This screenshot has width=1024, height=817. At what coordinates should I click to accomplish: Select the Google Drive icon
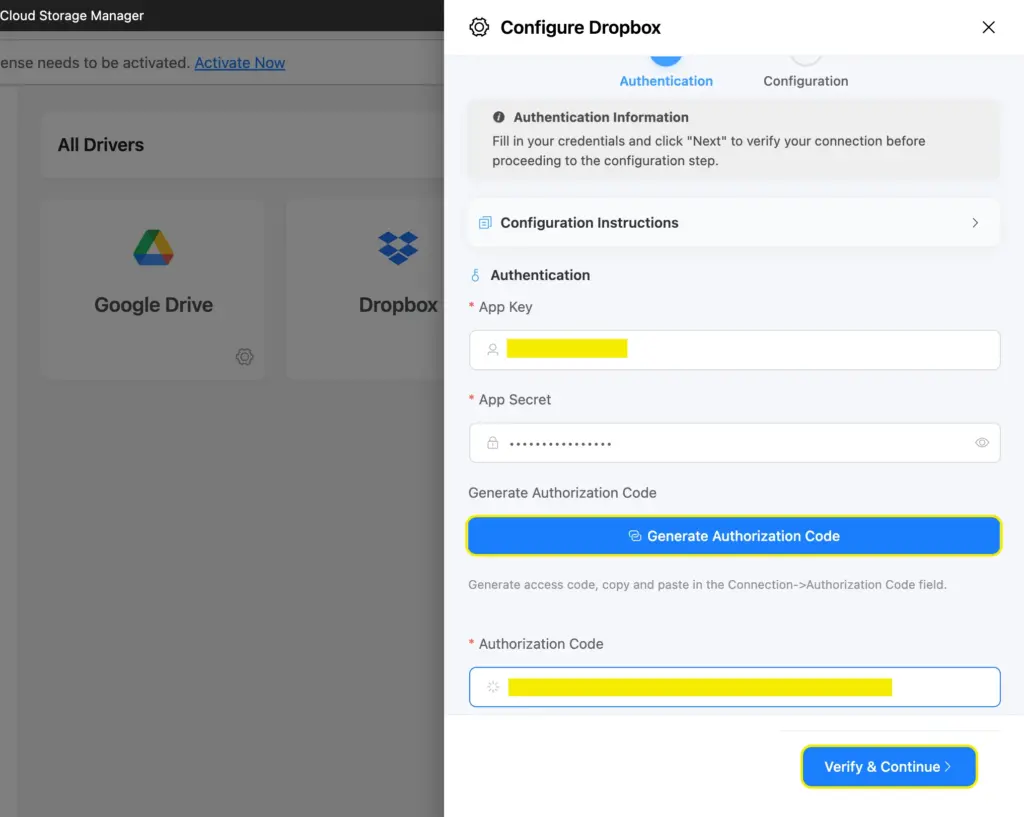152,247
